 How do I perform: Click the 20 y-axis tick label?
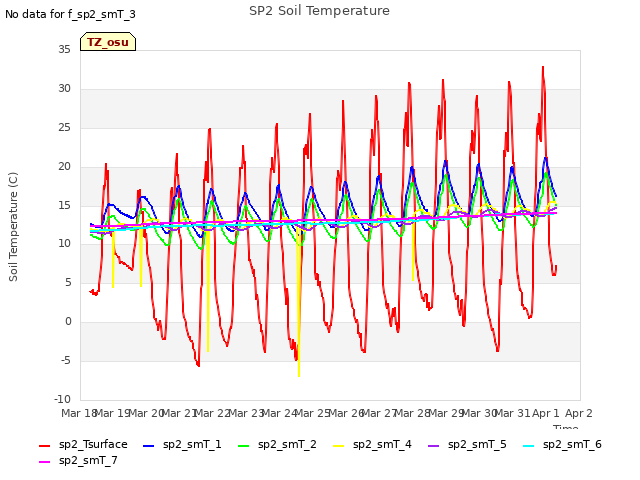64,167
